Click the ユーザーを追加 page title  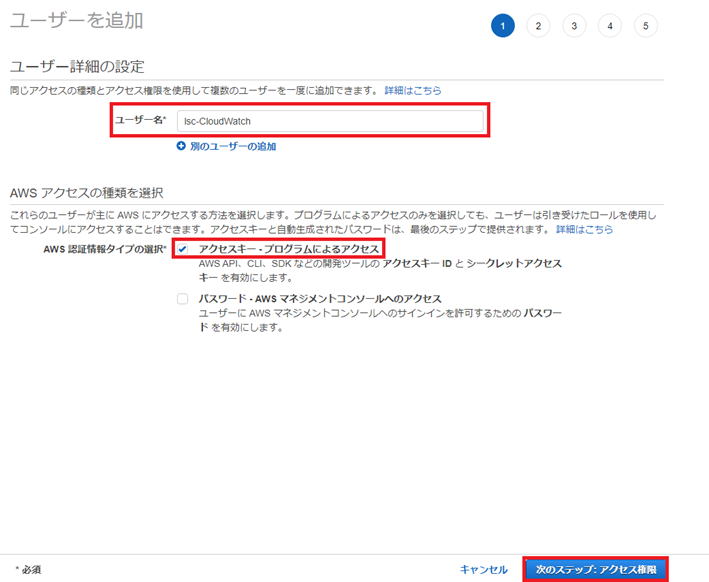(76, 21)
